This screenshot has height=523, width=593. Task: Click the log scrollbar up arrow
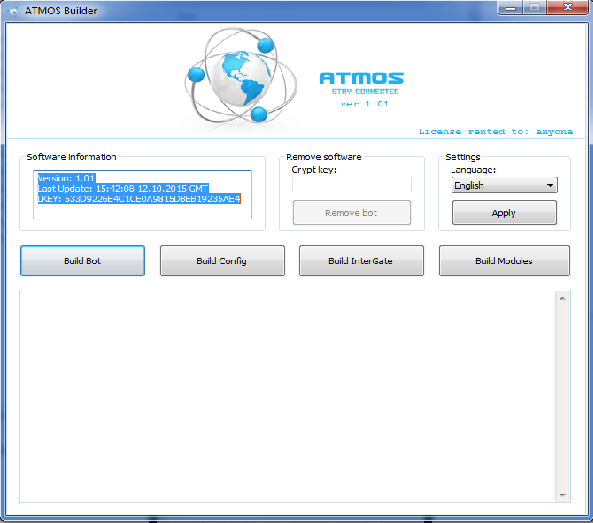click(562, 298)
